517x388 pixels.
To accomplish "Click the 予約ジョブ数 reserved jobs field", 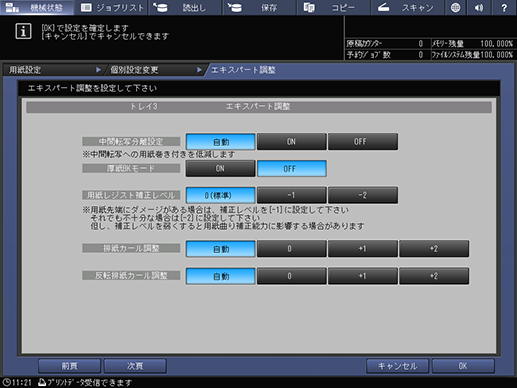I will click(387, 55).
